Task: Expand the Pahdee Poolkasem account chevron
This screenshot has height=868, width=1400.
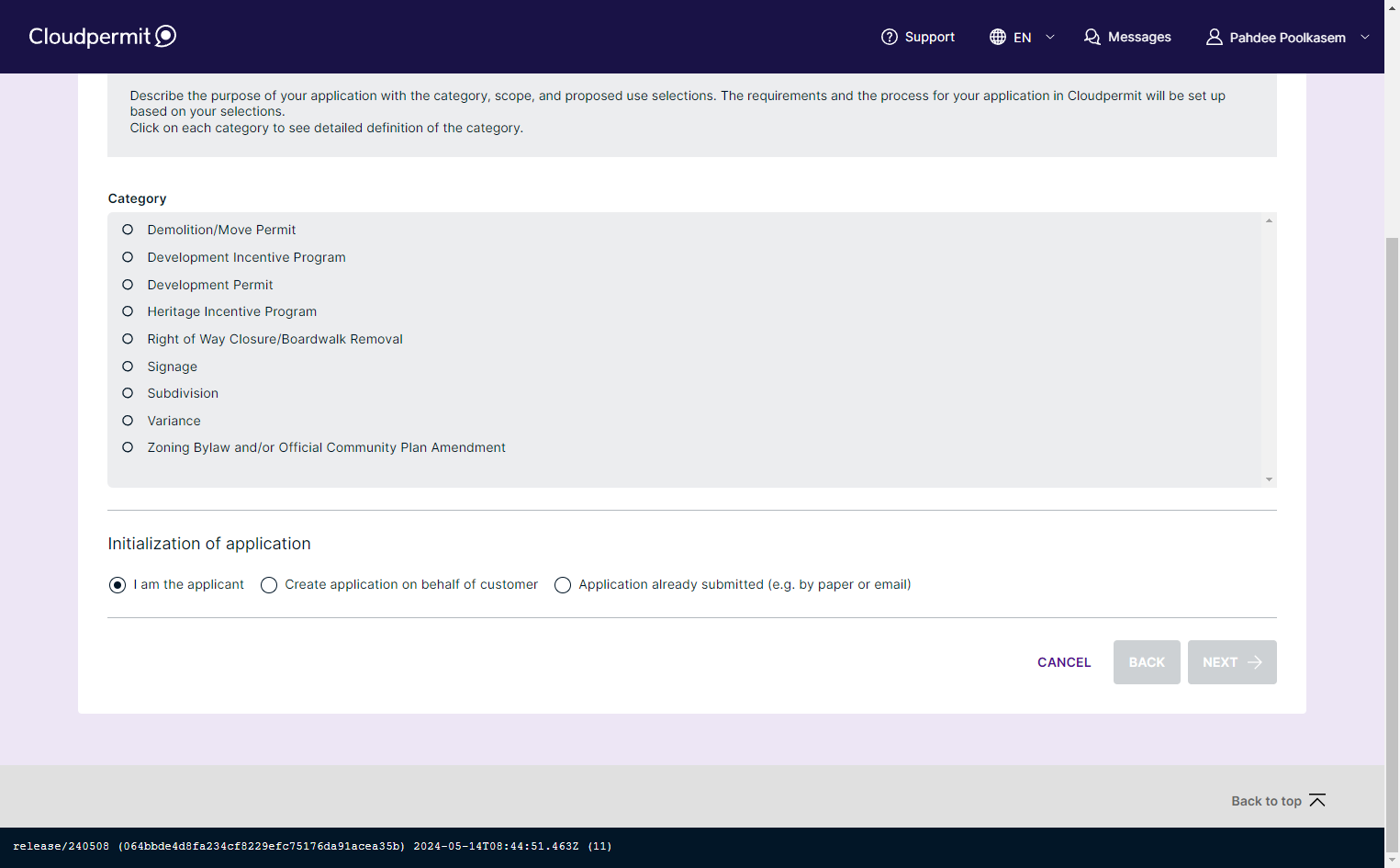Action: [x=1365, y=37]
